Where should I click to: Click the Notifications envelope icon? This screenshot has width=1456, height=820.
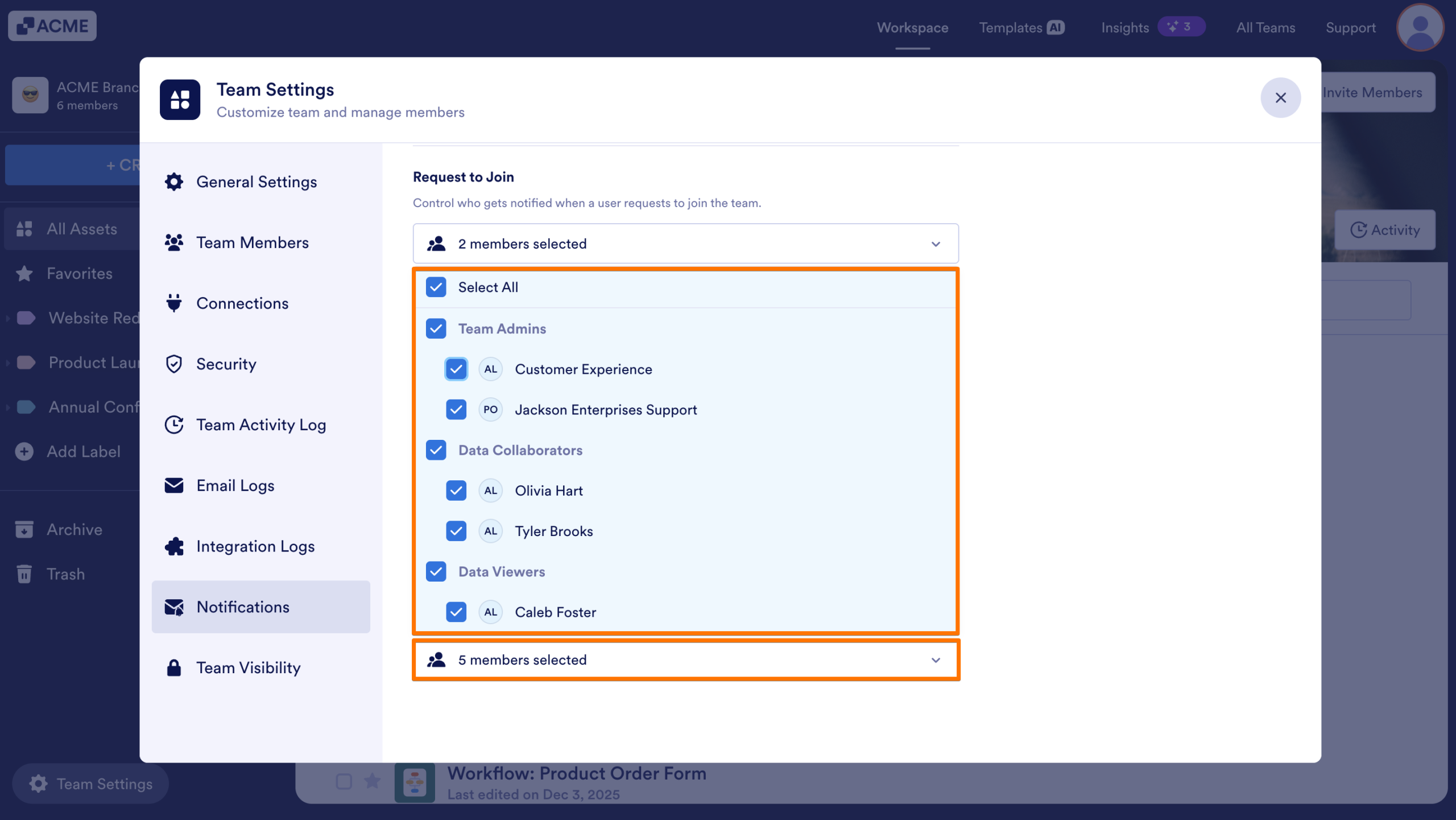[174, 607]
